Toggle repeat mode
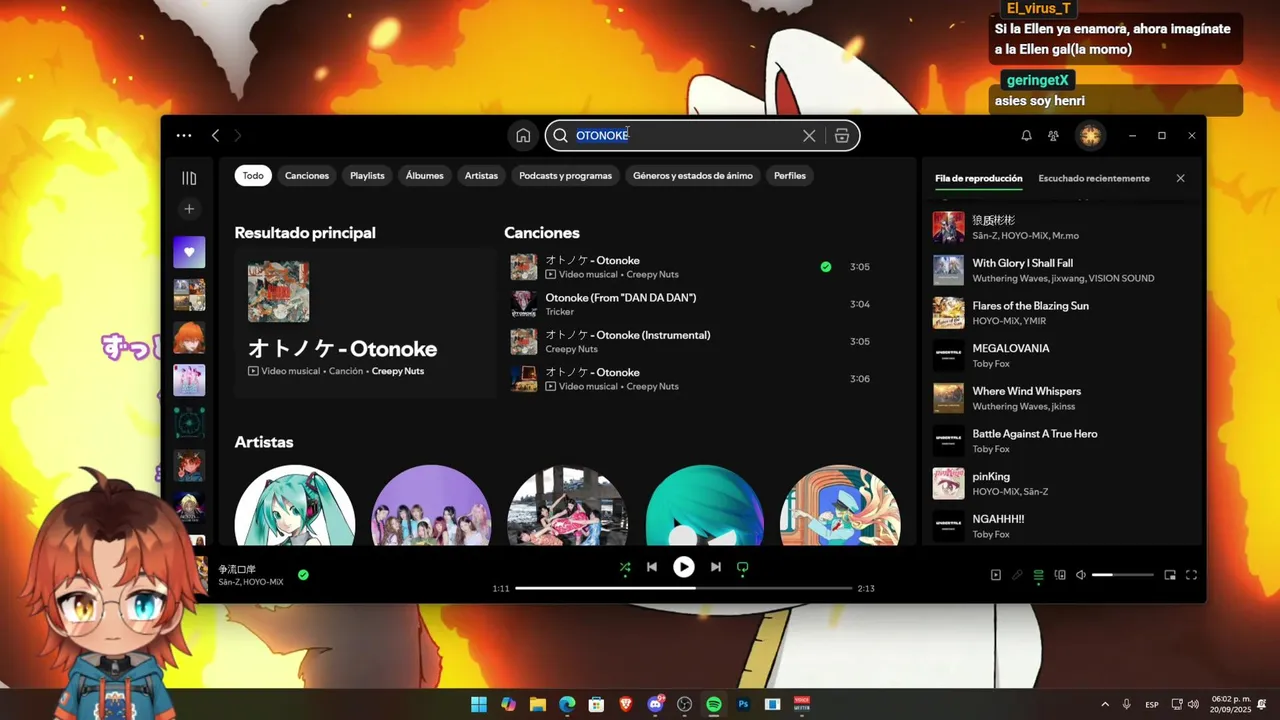This screenshot has height=720, width=1280. point(742,567)
